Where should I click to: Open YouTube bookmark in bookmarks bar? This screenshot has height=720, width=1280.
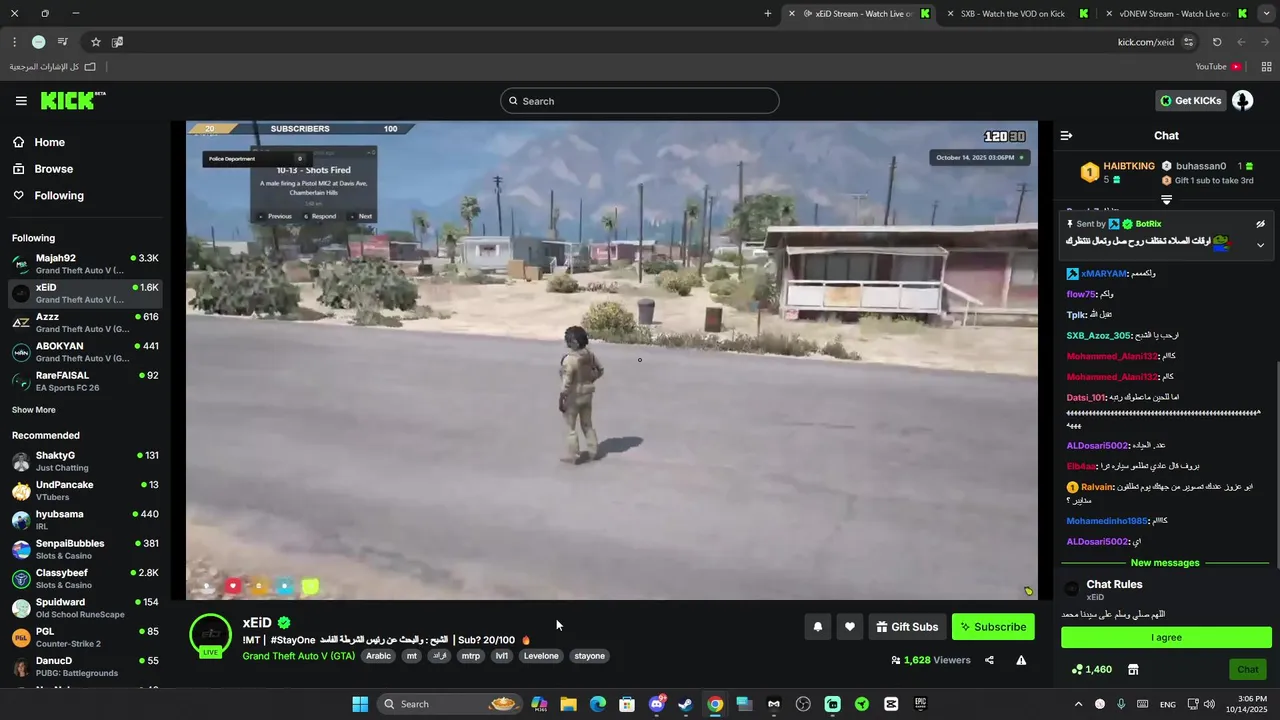1218,67
